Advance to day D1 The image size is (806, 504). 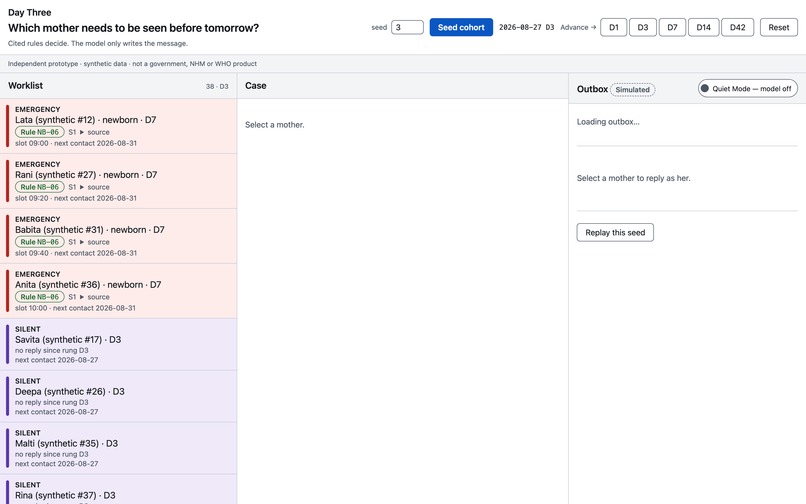pyautogui.click(x=614, y=27)
